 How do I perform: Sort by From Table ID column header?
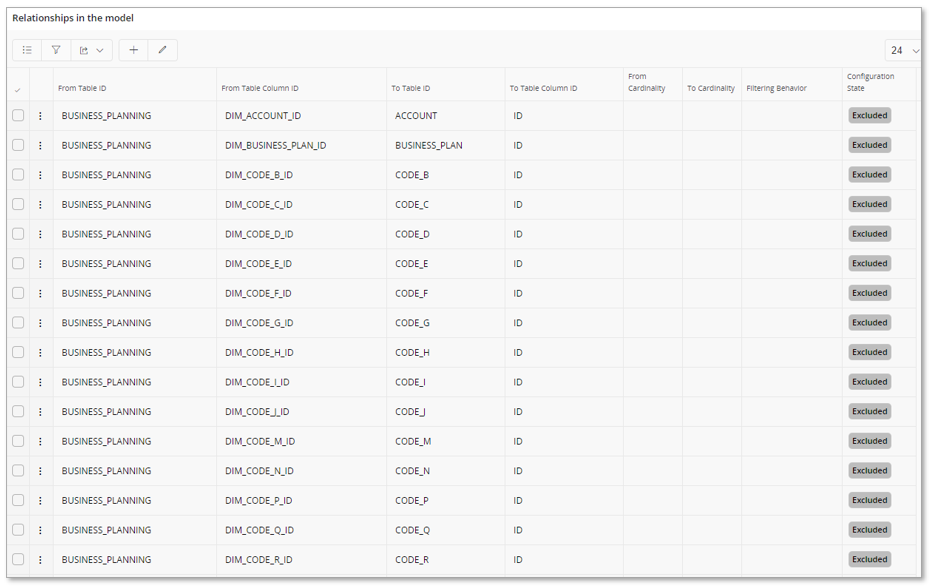pos(82,88)
